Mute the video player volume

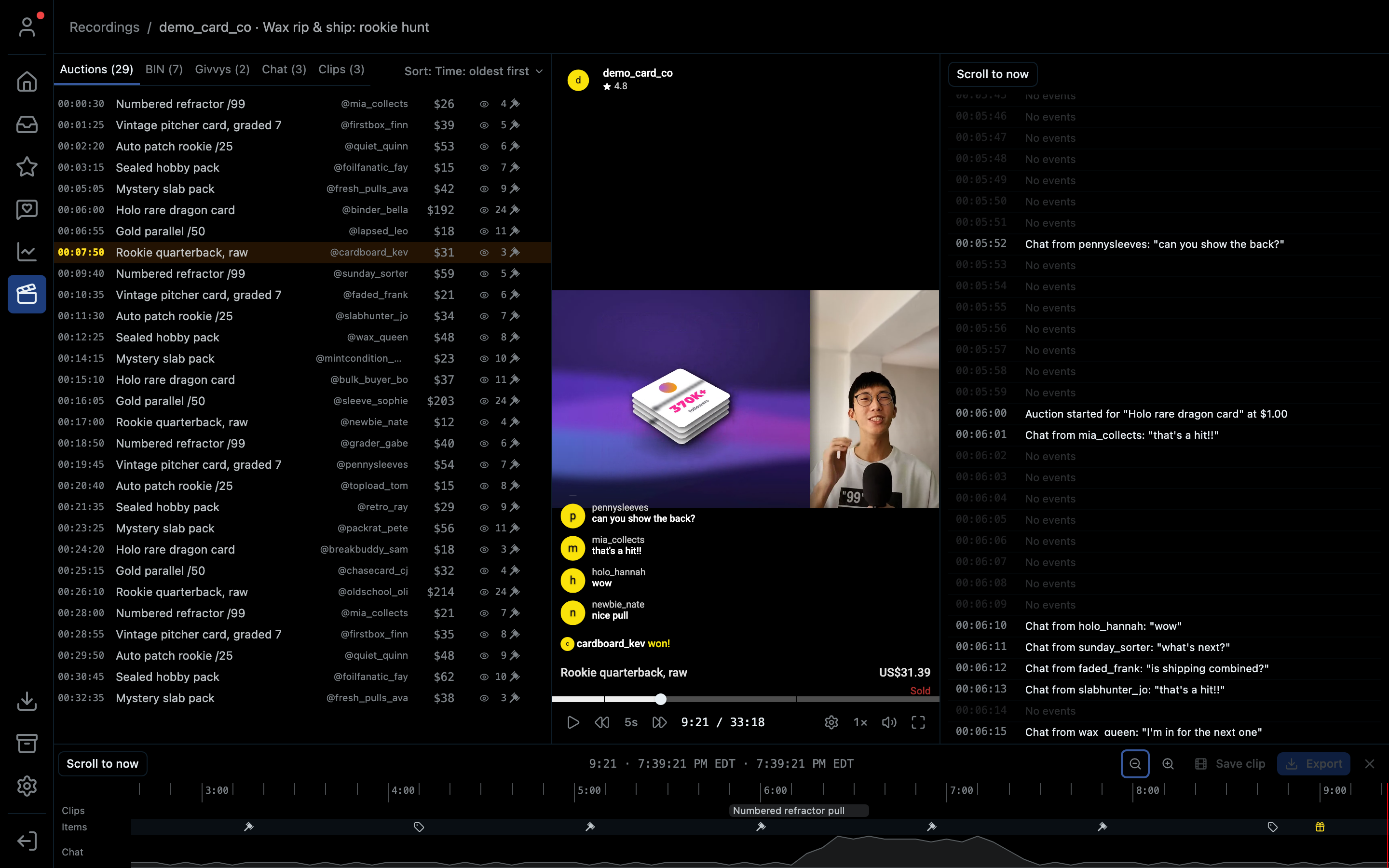pyautogui.click(x=889, y=722)
